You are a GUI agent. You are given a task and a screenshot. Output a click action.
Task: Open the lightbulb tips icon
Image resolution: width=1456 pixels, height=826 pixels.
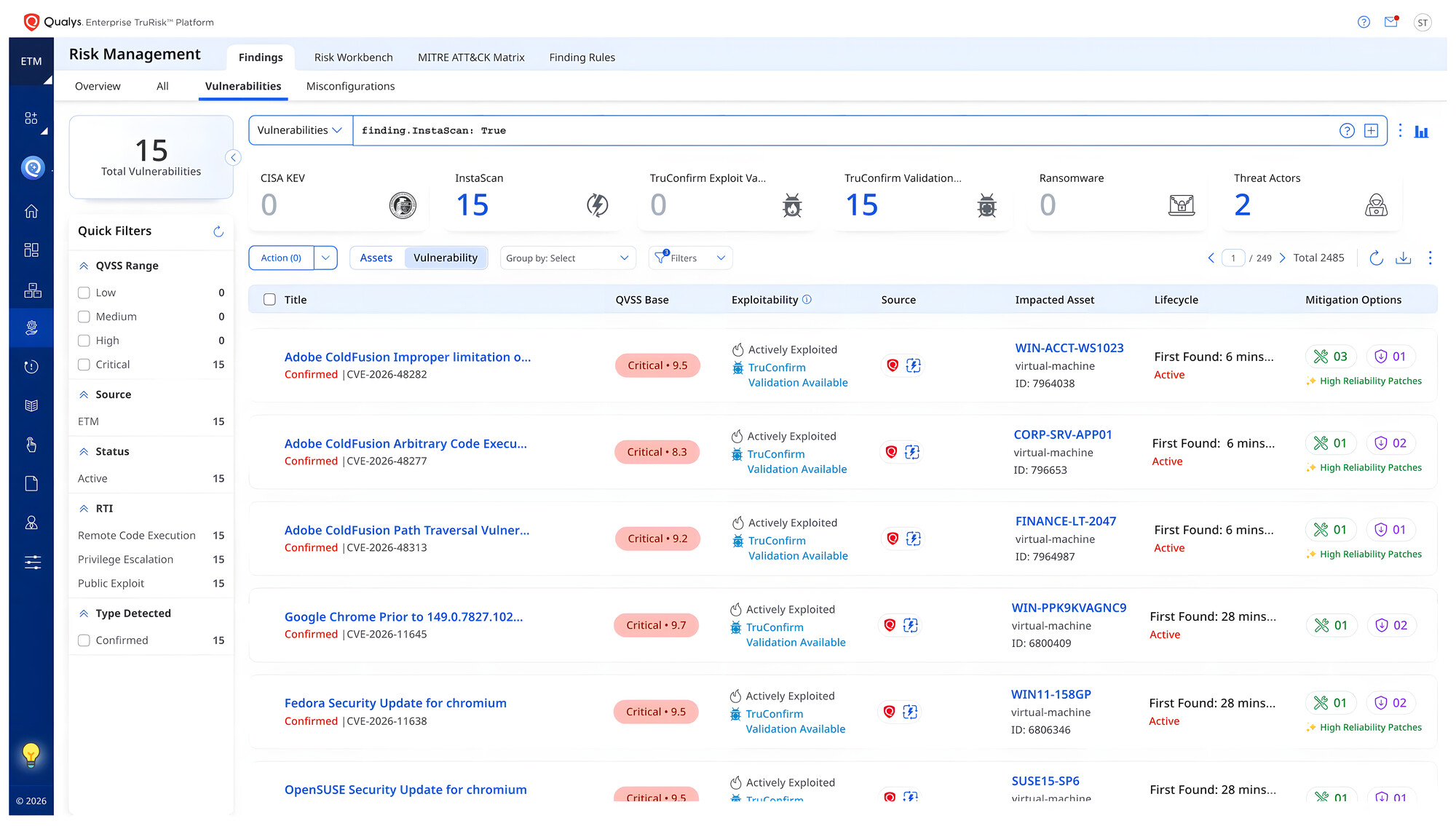coord(31,755)
